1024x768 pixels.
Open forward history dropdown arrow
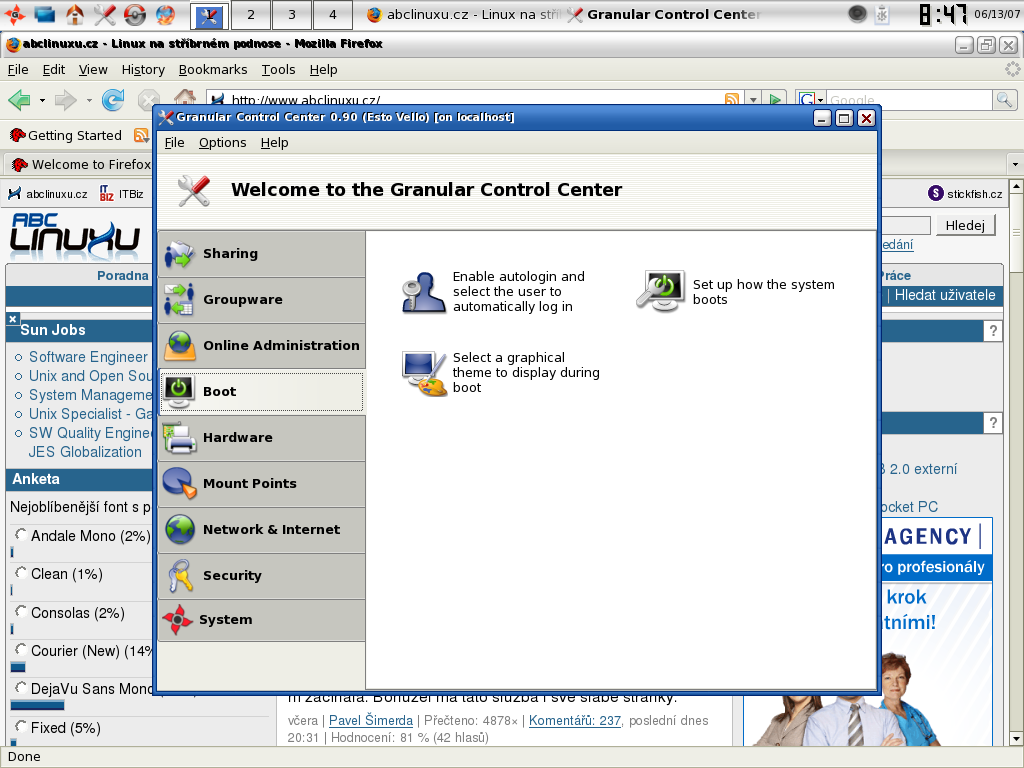(89, 101)
